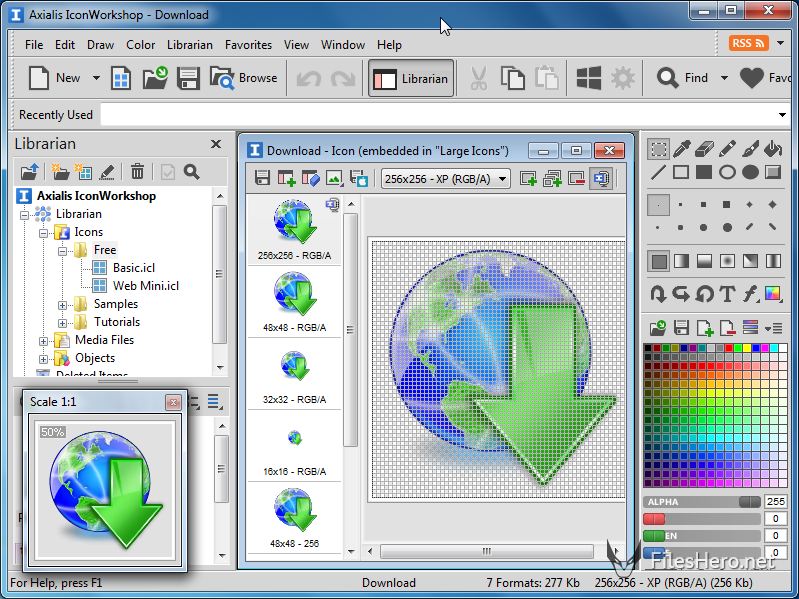The height and width of the screenshot is (599, 799).
Task: Toggle the preview monitor button in icon toolbar
Action: click(601, 178)
